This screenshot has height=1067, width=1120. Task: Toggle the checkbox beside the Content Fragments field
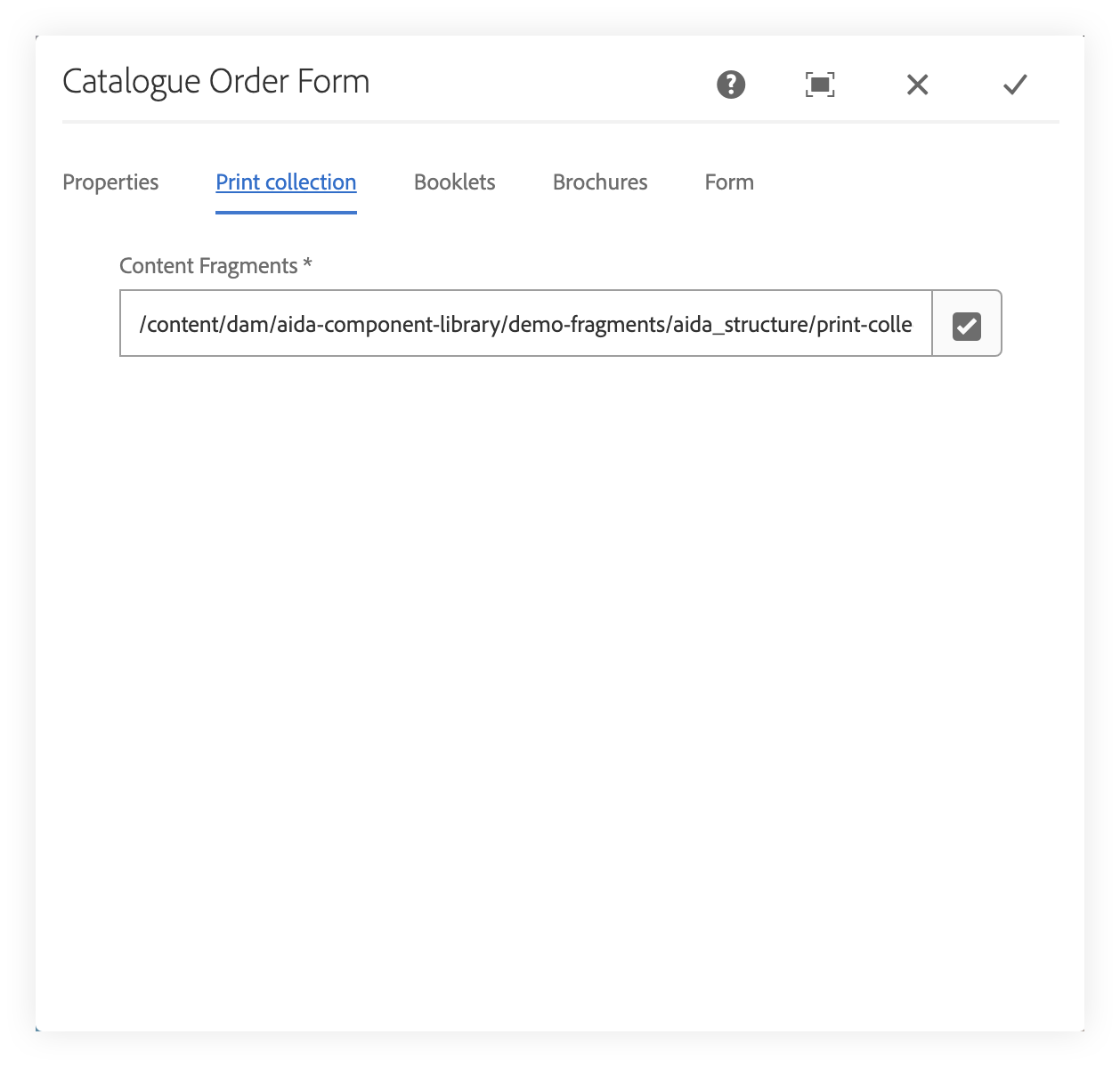coord(967,324)
